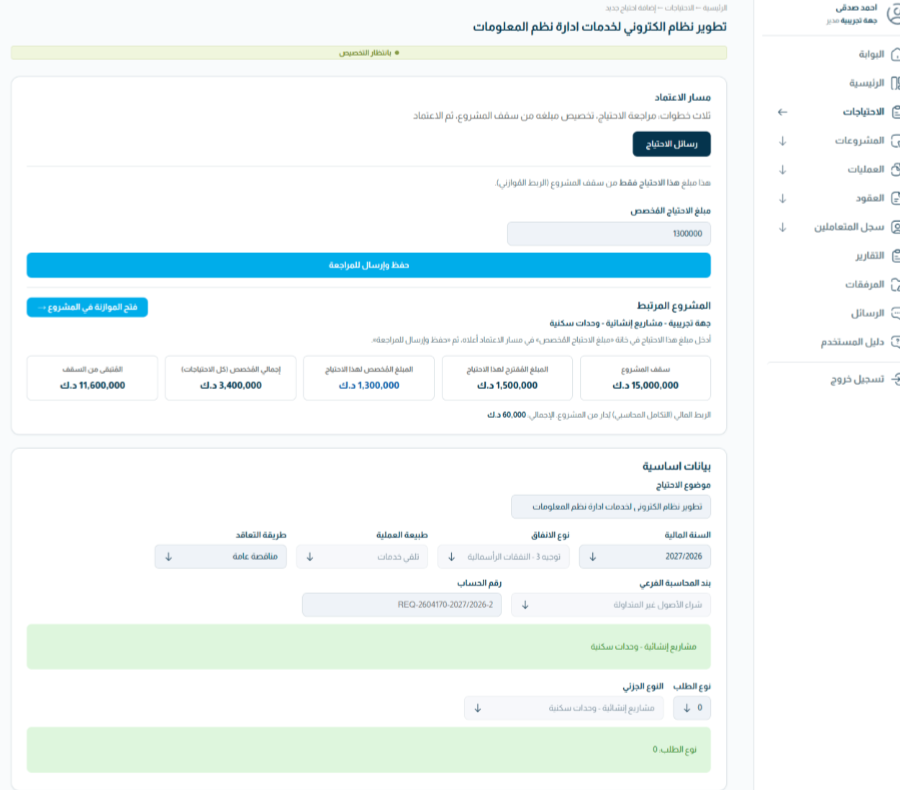
Task: Open دليل المستخدم sidebar item
Action: click(852, 342)
